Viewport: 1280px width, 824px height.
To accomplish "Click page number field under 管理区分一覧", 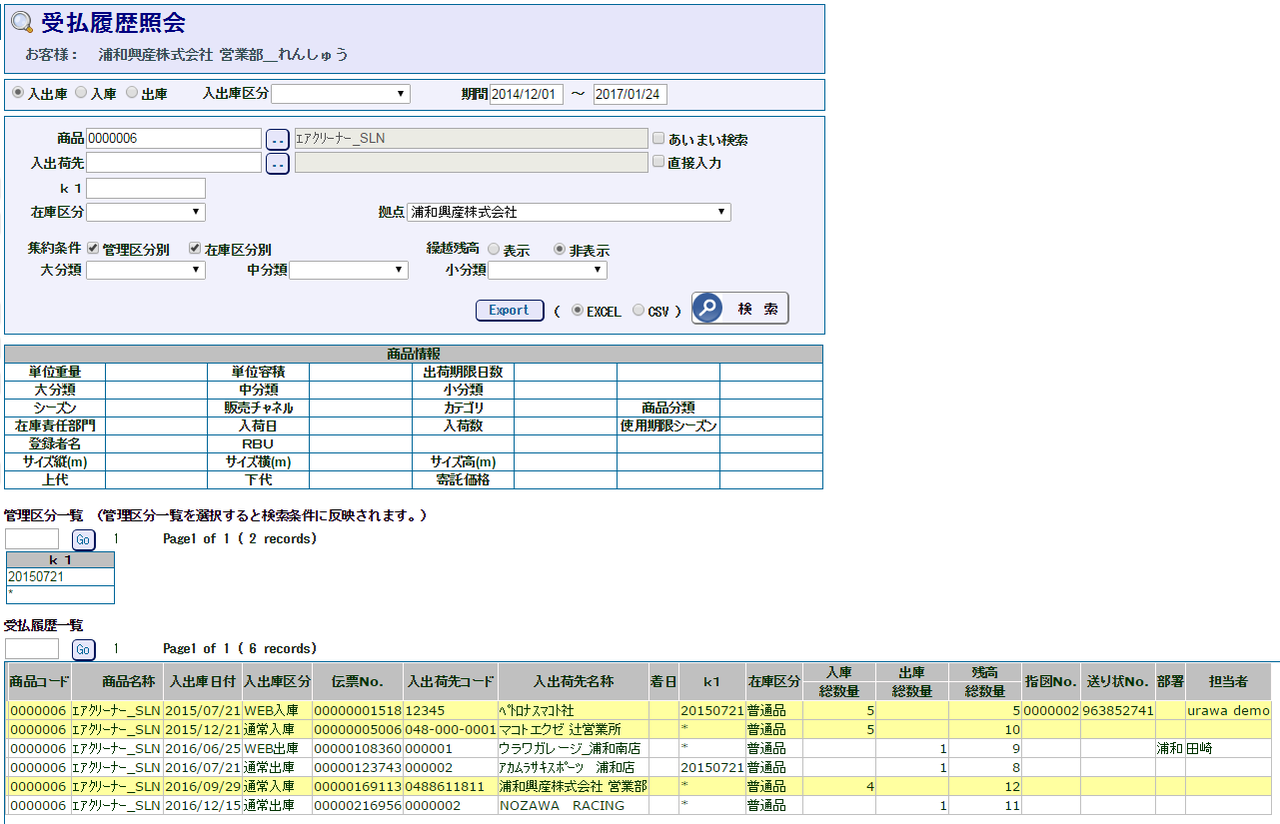I will click(x=32, y=540).
